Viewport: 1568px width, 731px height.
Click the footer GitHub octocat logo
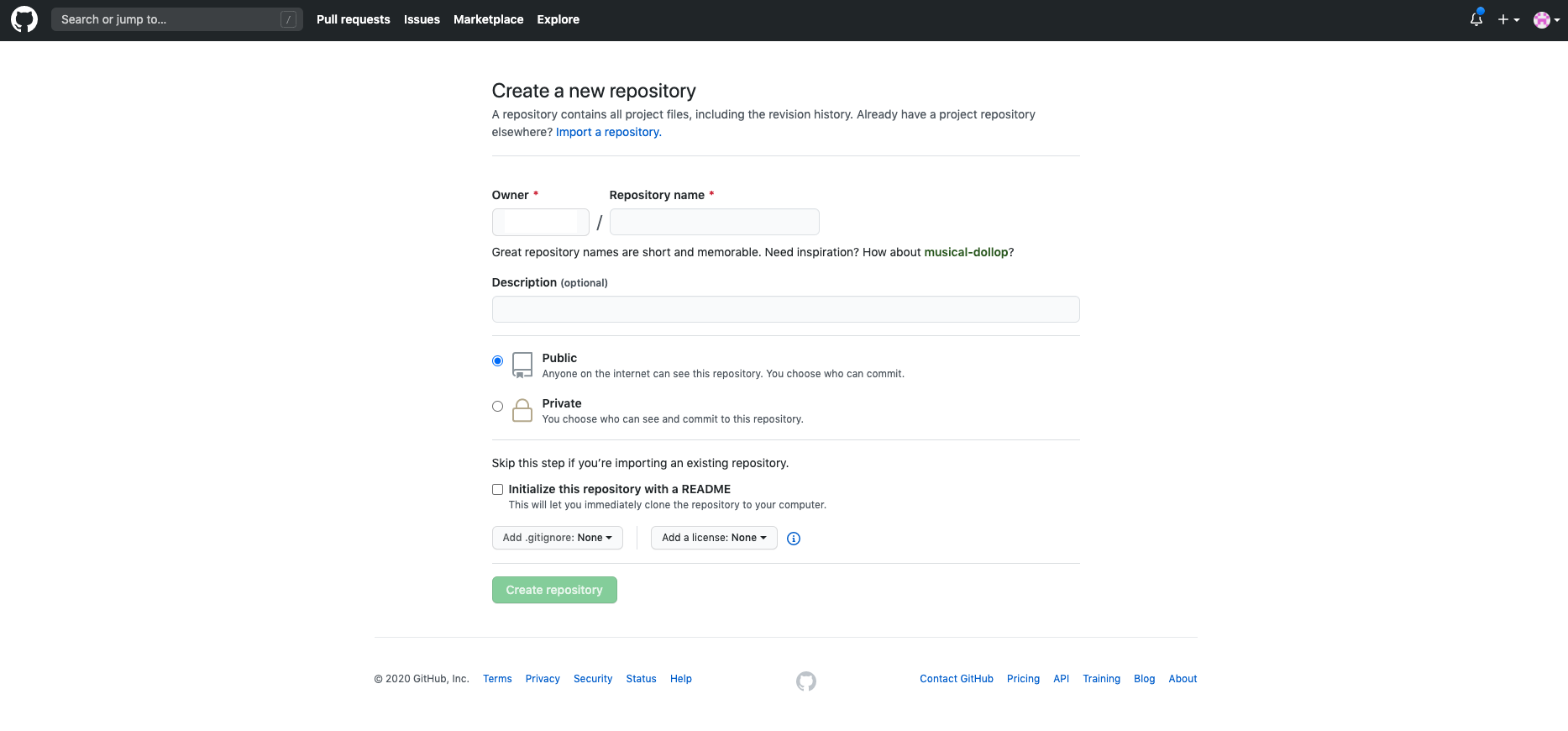coord(806,681)
